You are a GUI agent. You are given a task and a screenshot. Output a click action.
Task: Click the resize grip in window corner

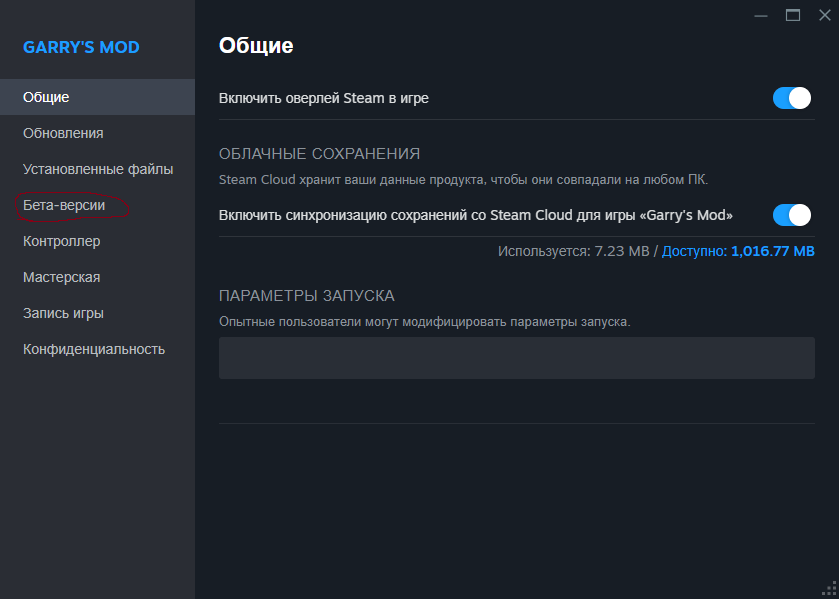829,589
